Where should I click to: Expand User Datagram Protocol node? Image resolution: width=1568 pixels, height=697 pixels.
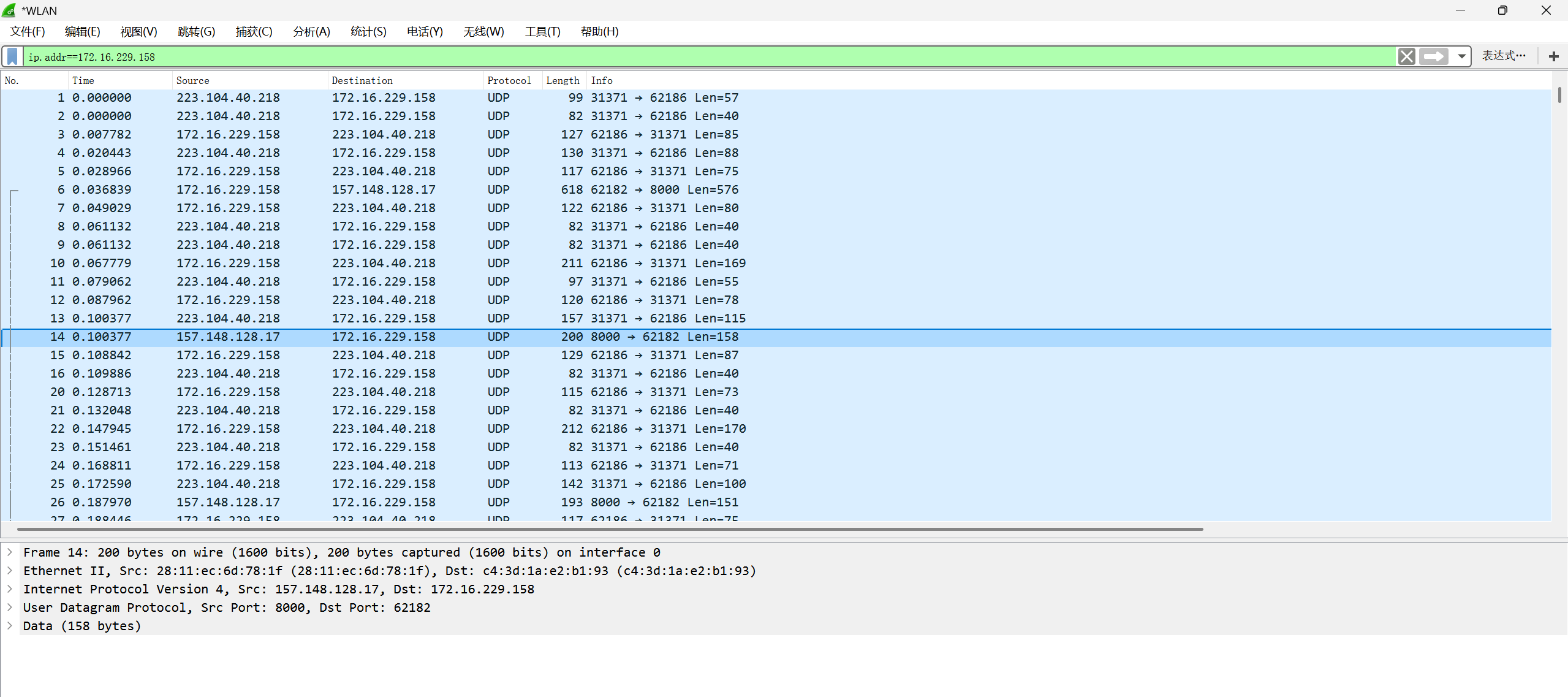tap(10, 607)
